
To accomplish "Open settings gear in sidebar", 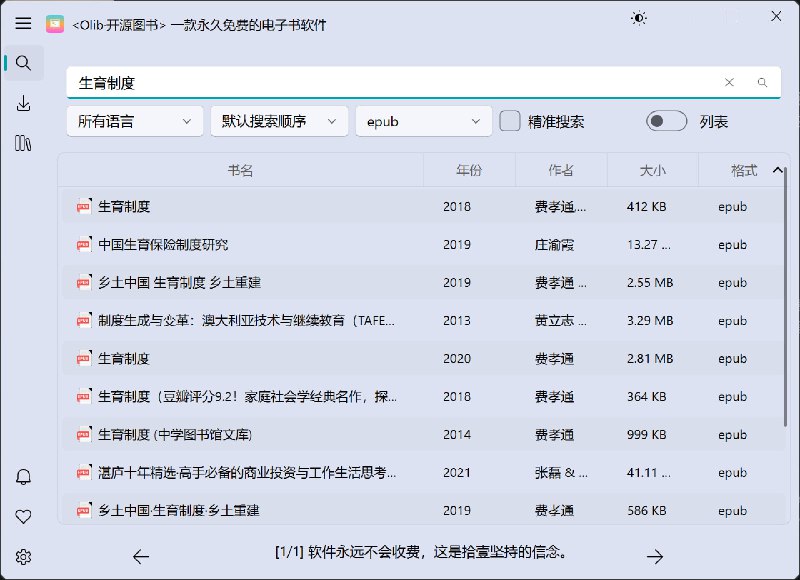I will click(x=24, y=557).
